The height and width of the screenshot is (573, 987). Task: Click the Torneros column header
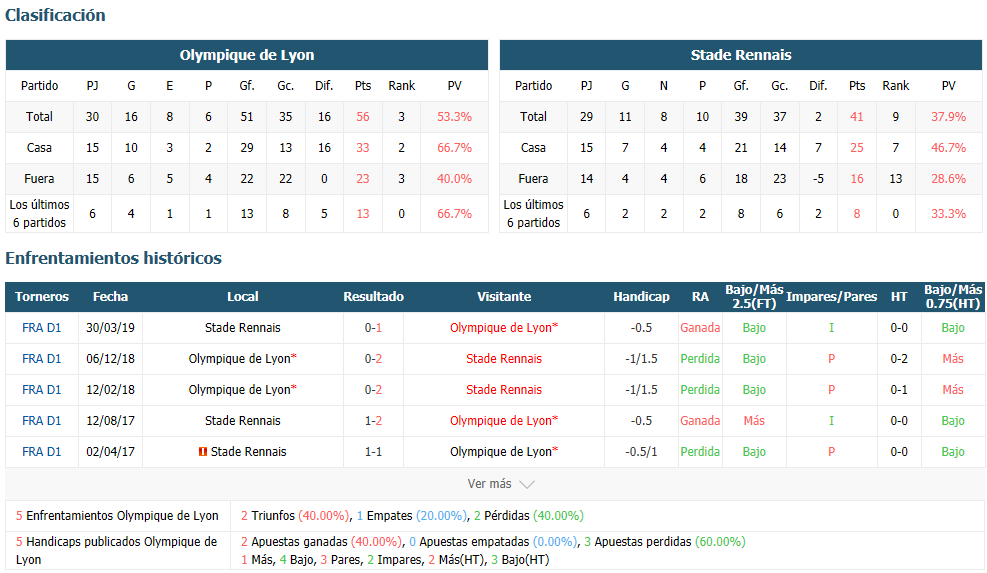pos(42,297)
